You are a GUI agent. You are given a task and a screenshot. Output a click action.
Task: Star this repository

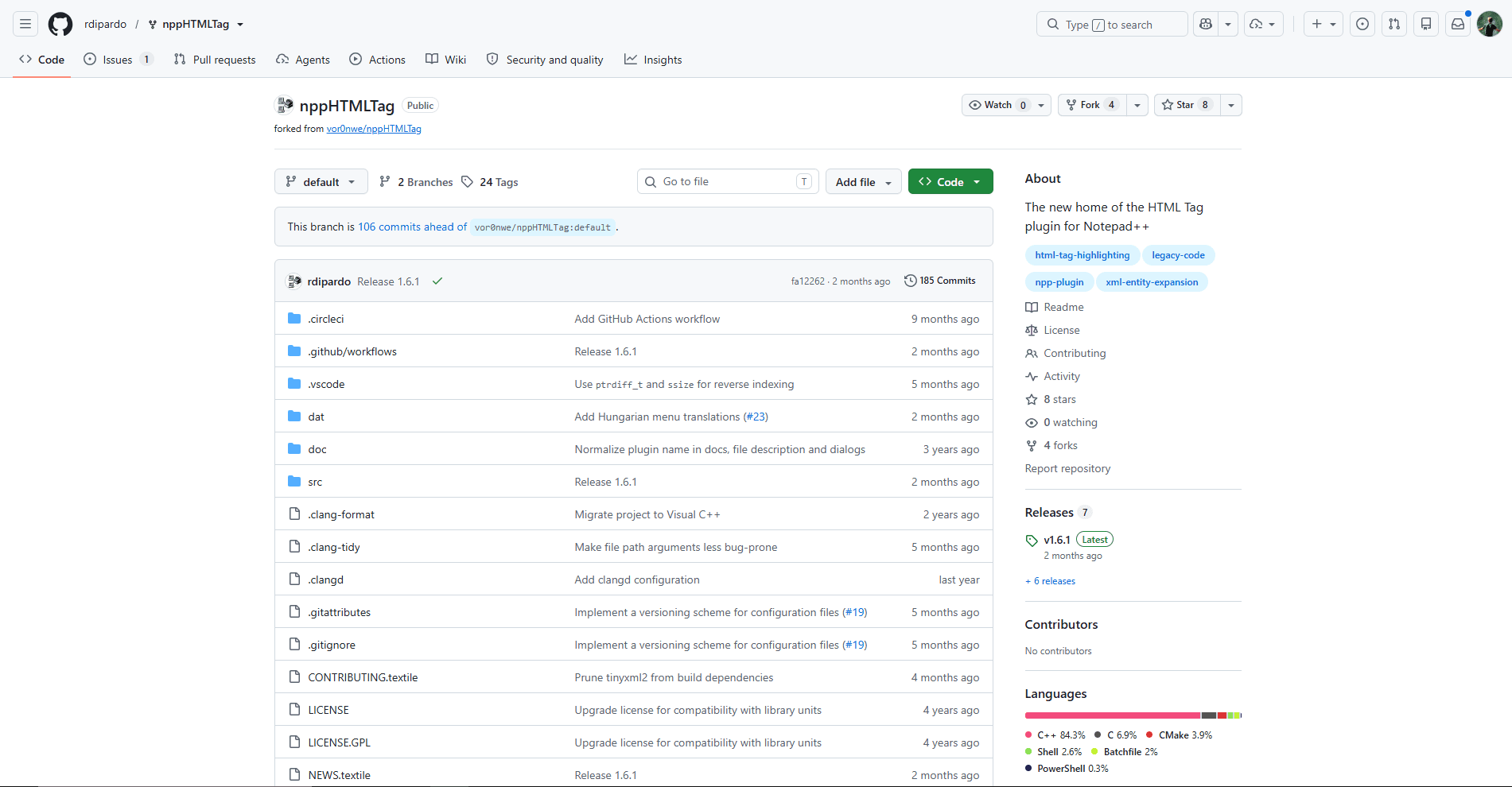(x=1187, y=105)
